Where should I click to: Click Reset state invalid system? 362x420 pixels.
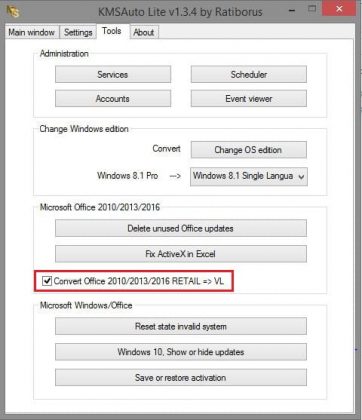(x=181, y=326)
